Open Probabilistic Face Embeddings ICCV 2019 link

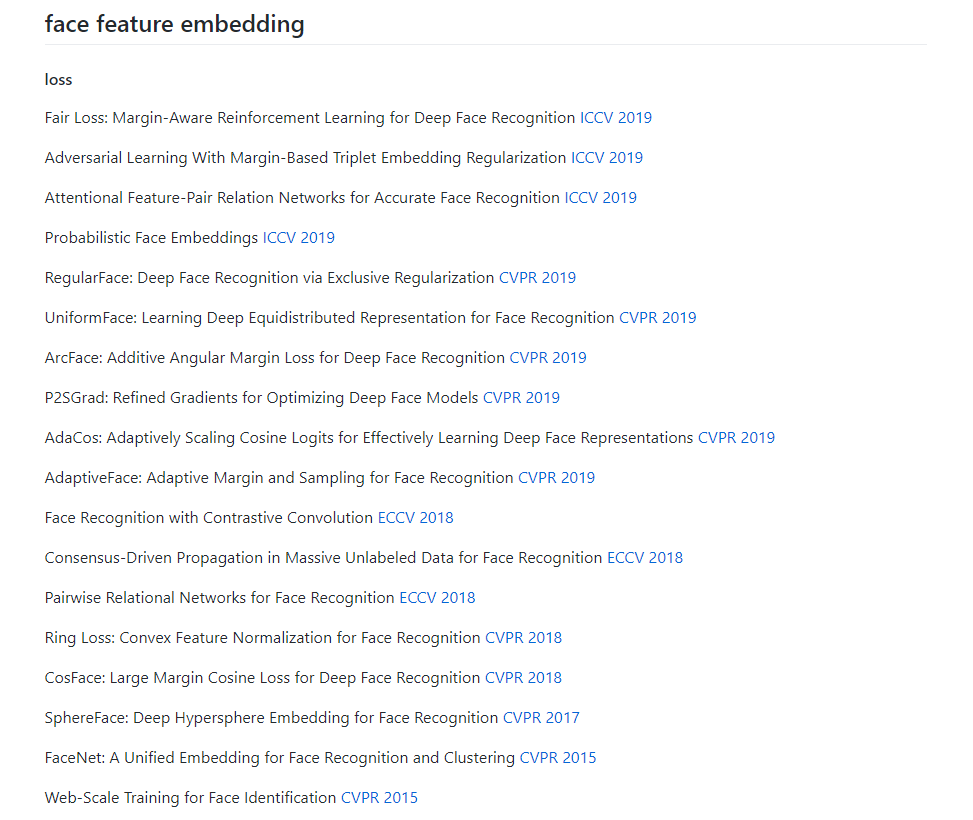pyautogui.click(x=298, y=238)
